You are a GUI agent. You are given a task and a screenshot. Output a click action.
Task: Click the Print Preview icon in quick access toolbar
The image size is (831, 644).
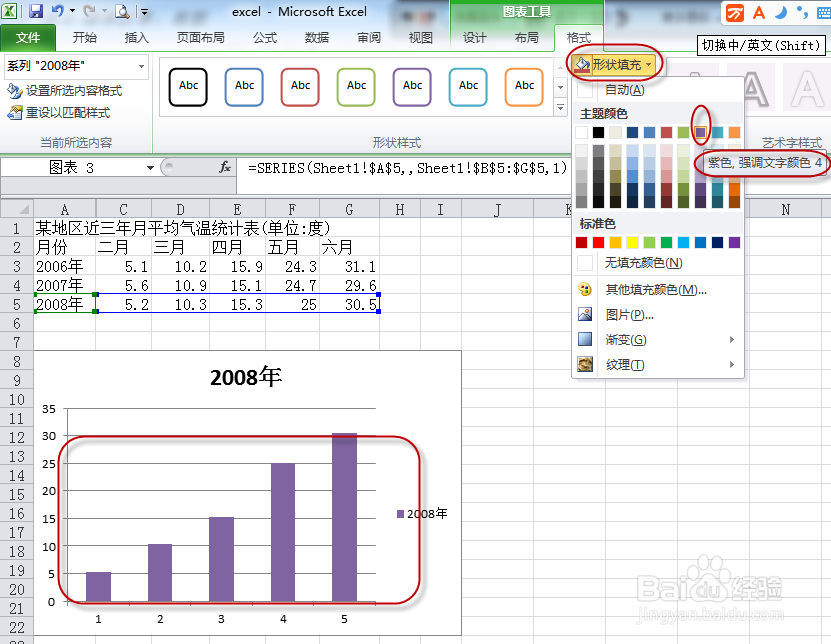click(122, 11)
